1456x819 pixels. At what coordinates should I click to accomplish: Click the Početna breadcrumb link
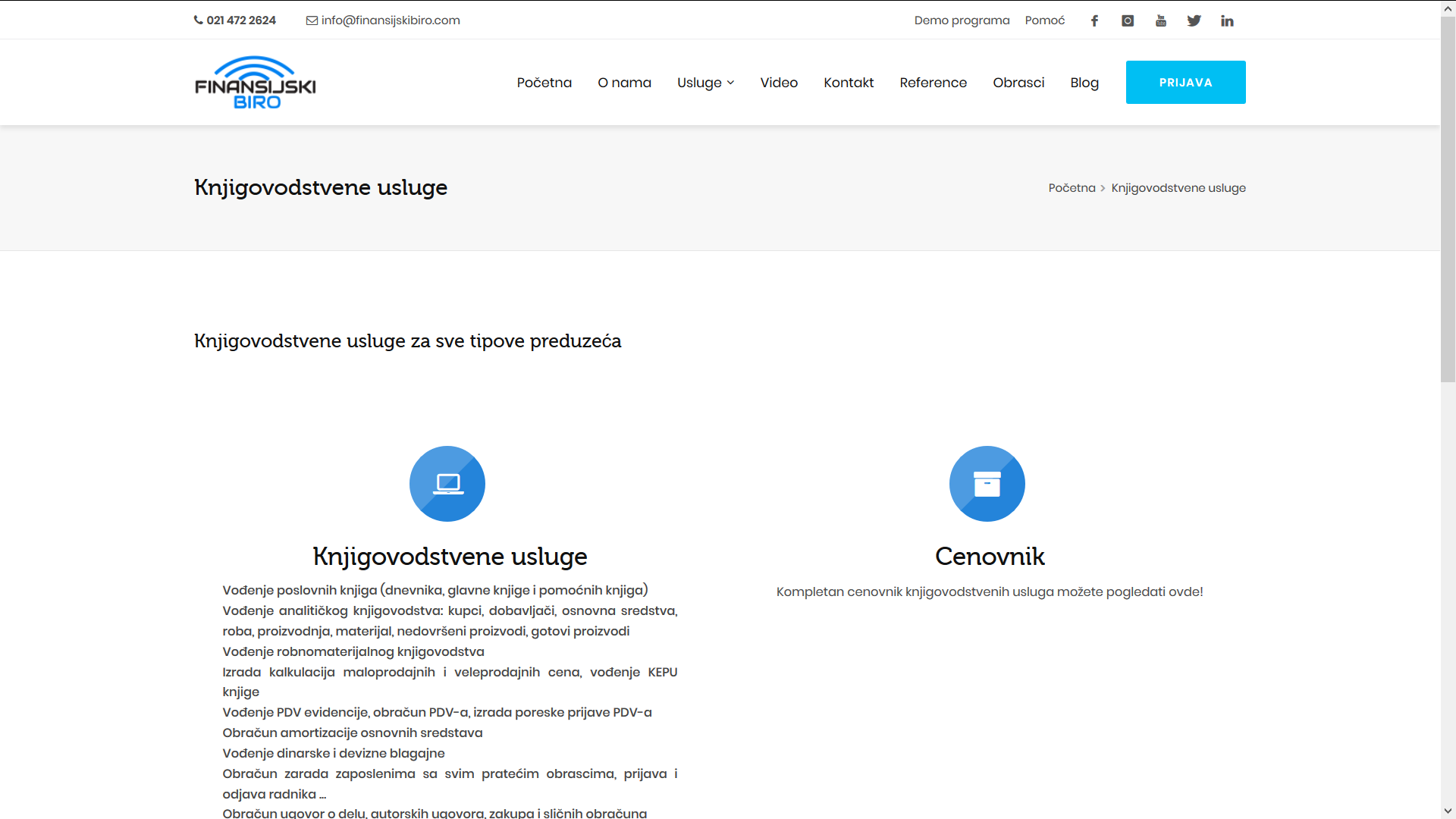point(1072,188)
